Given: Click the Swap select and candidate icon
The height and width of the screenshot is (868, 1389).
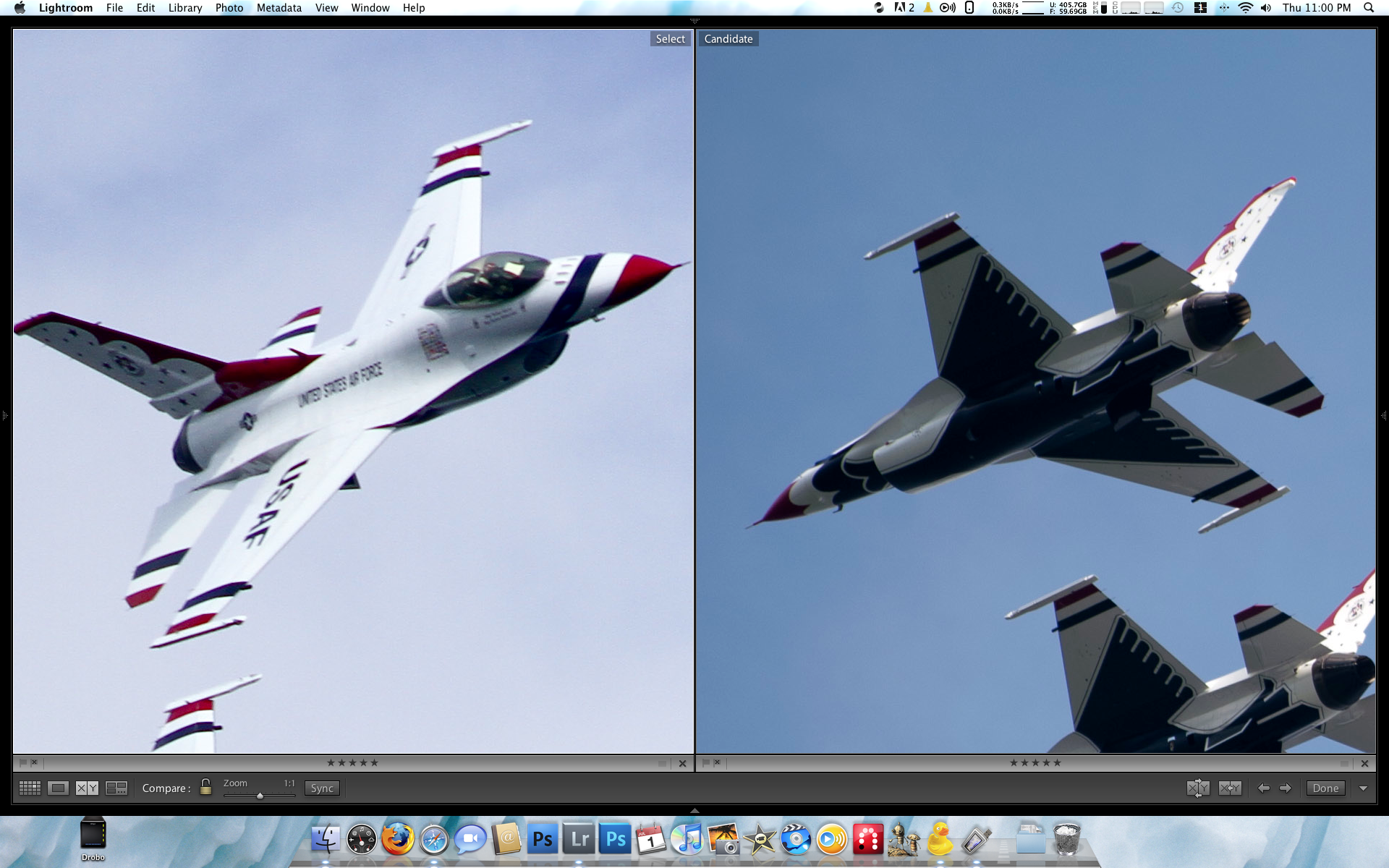Looking at the screenshot, I should [1197, 788].
